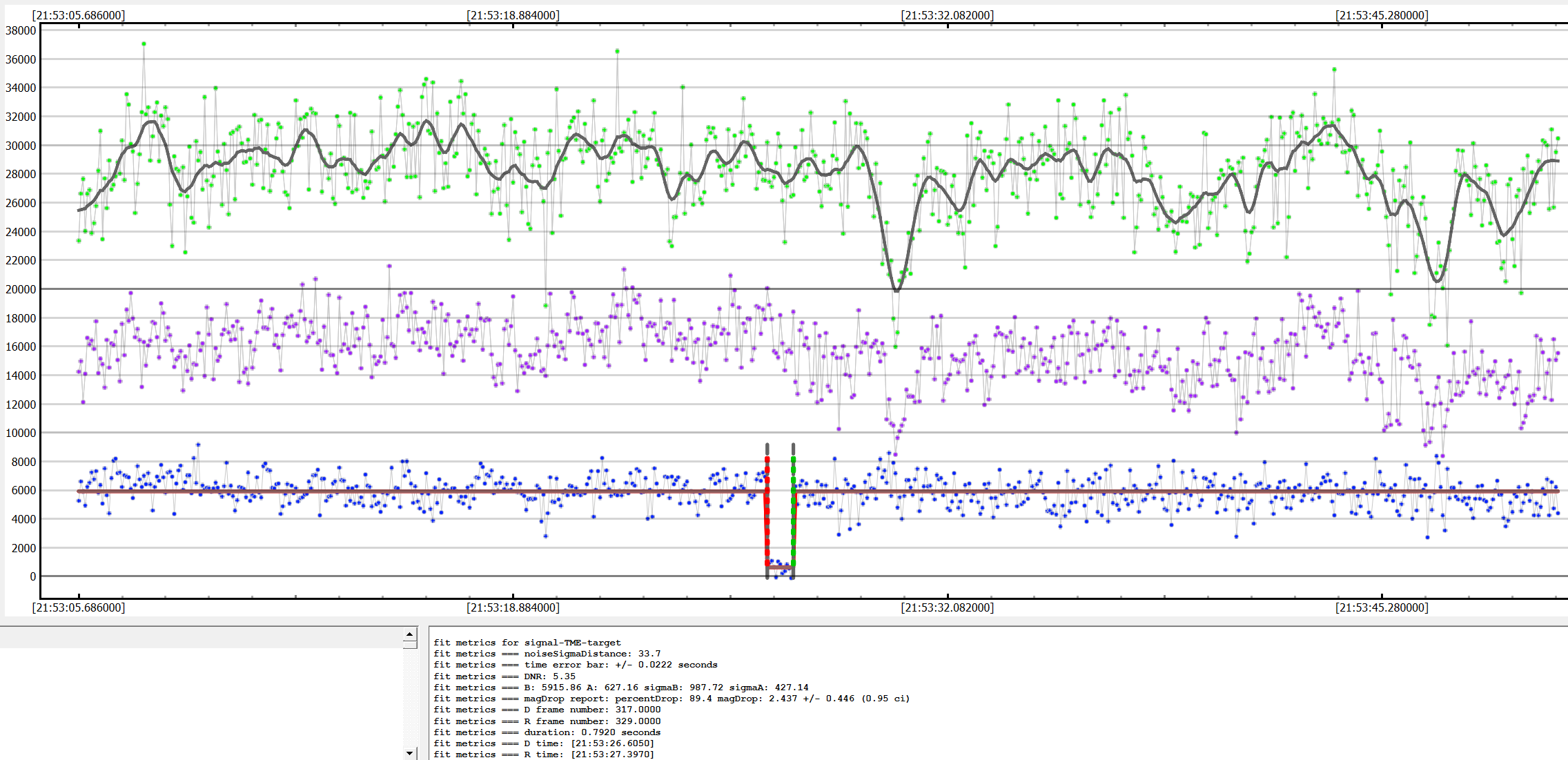
Task: Click the duration: 0.7920 seconds line
Action: tap(547, 732)
